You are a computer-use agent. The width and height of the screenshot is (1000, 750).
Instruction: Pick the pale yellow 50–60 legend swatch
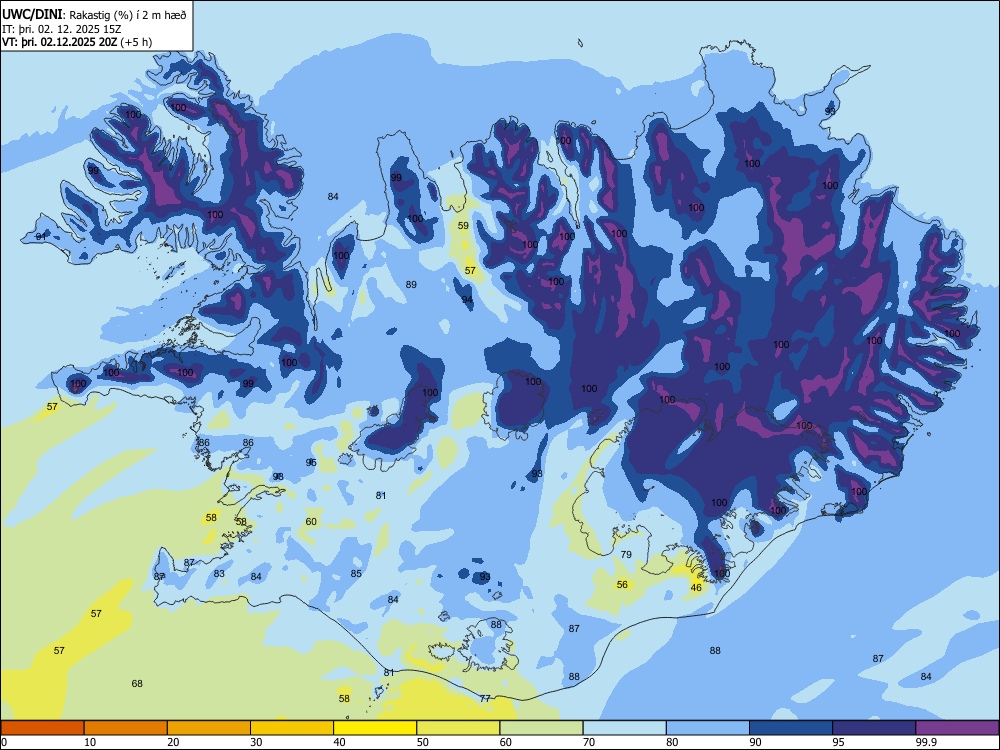coord(458,728)
